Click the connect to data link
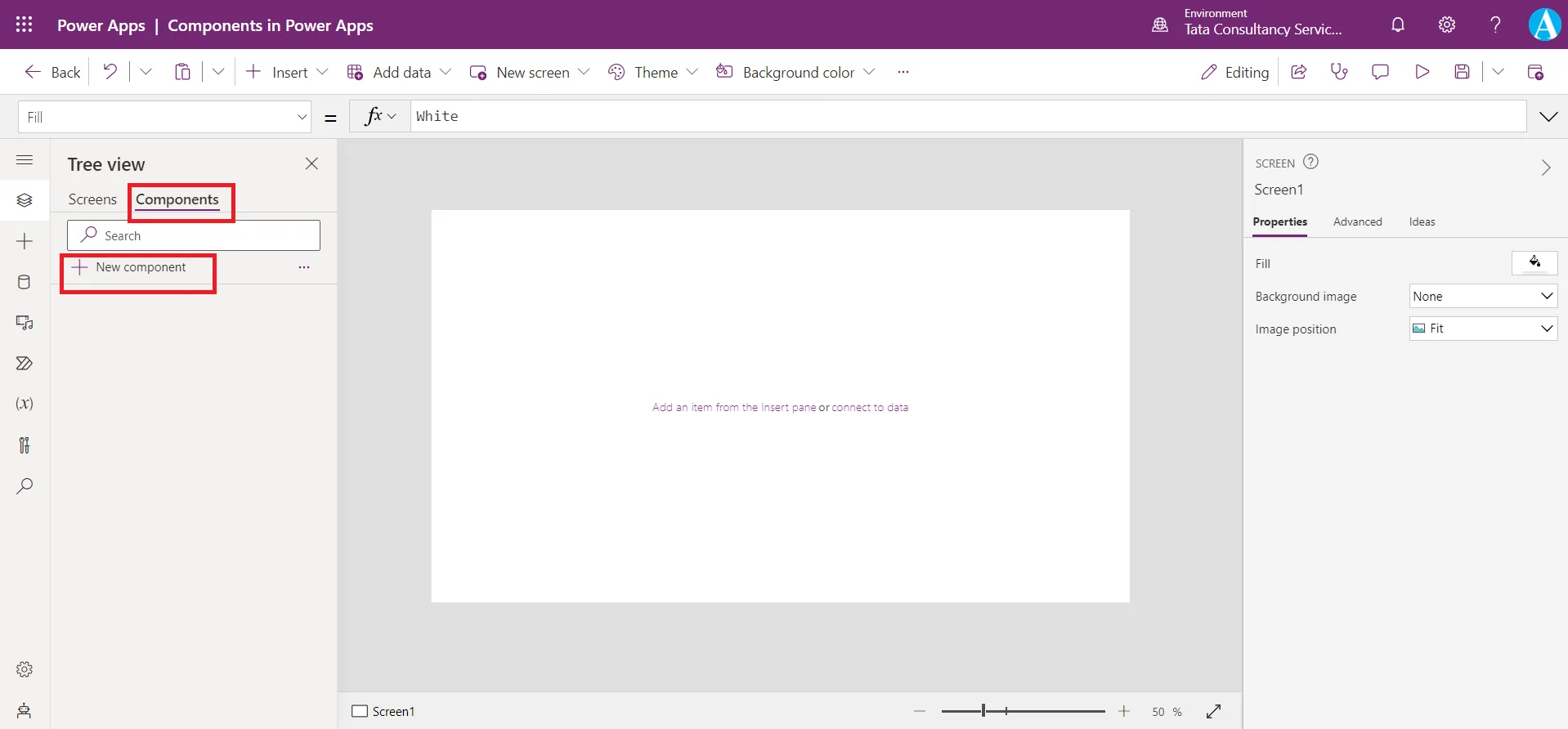1568x729 pixels. click(x=870, y=407)
